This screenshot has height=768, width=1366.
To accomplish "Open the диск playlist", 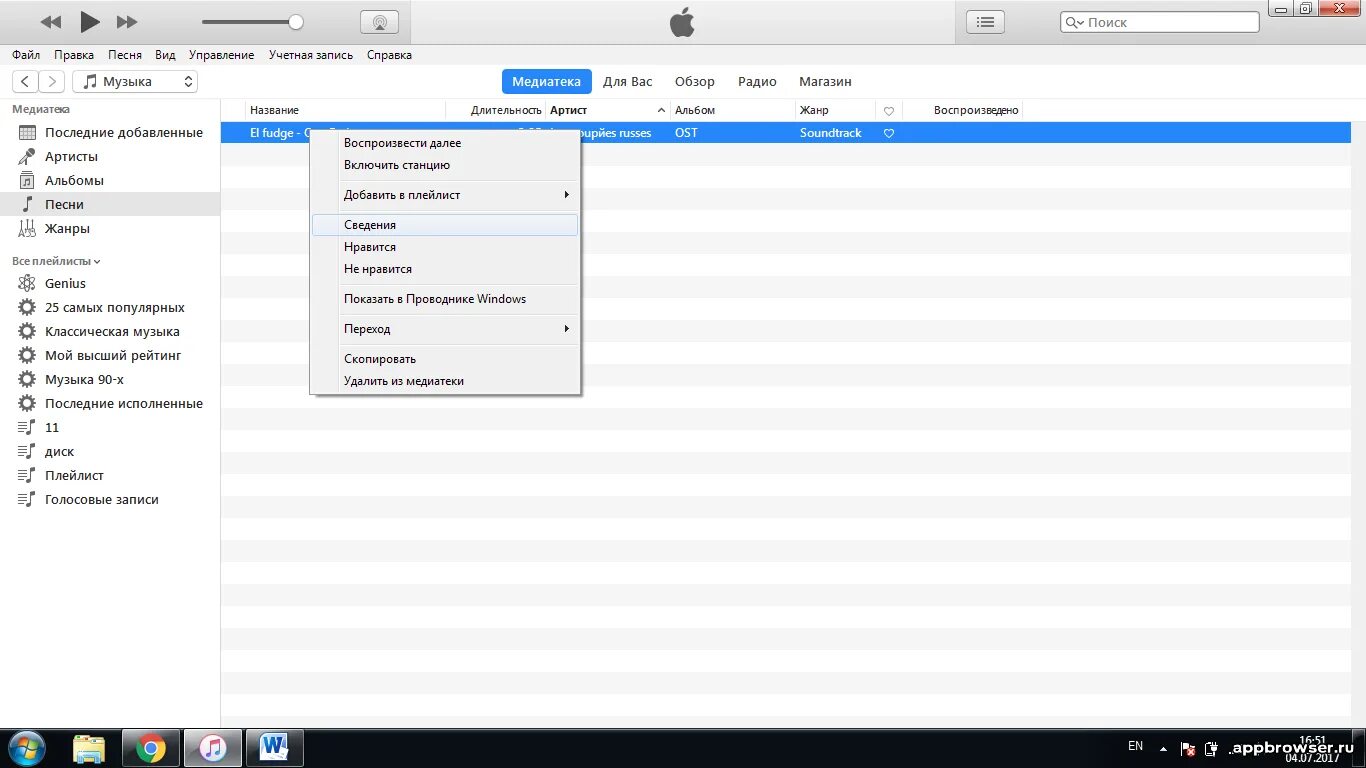I will pos(110,451).
